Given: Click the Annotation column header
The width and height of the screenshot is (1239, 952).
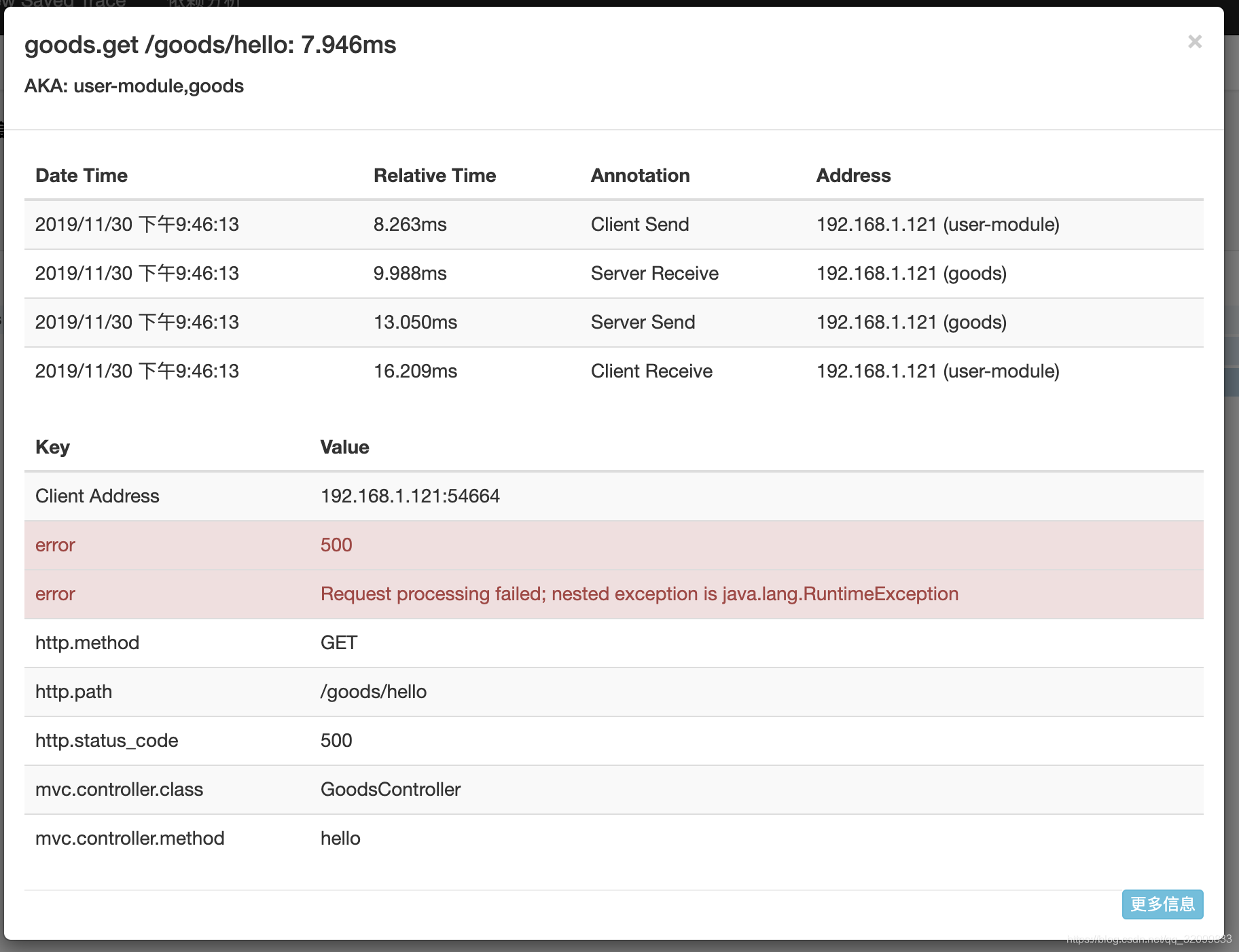Looking at the screenshot, I should (x=640, y=175).
